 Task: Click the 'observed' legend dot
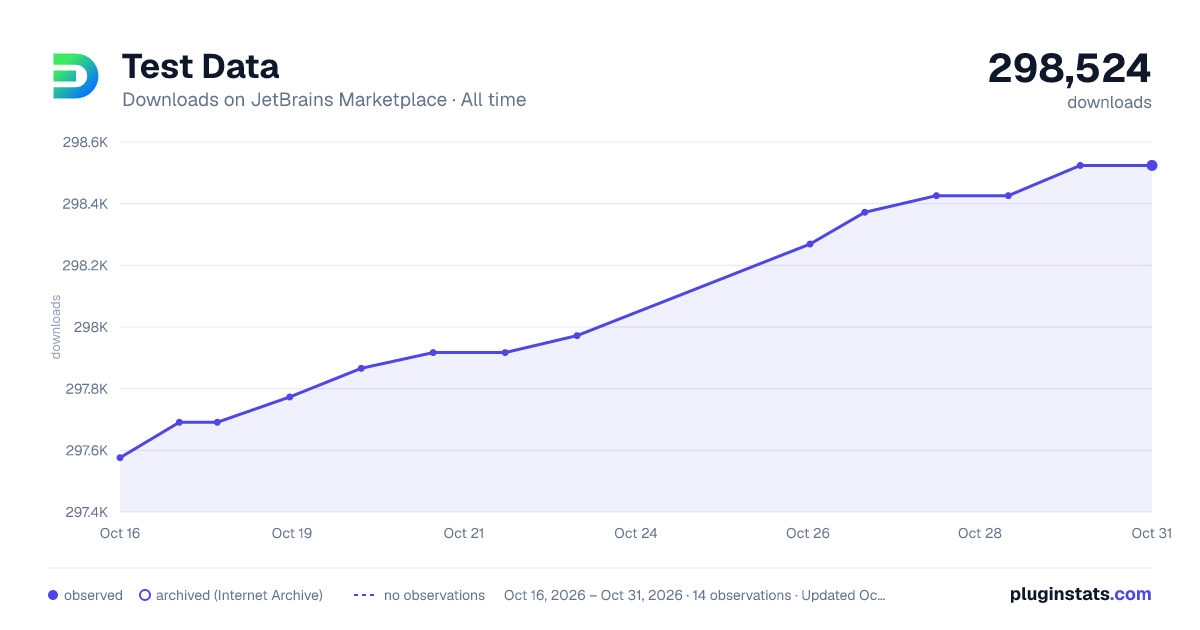click(x=53, y=595)
